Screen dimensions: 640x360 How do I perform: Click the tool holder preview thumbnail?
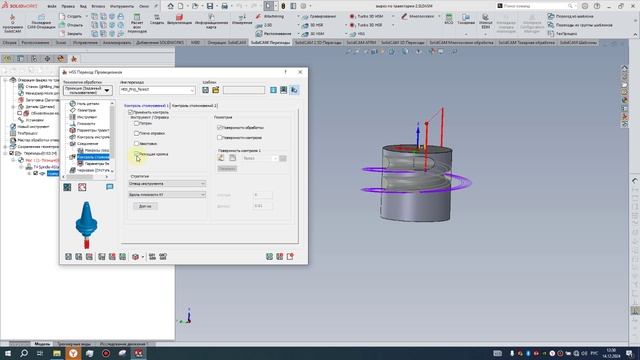(86, 225)
